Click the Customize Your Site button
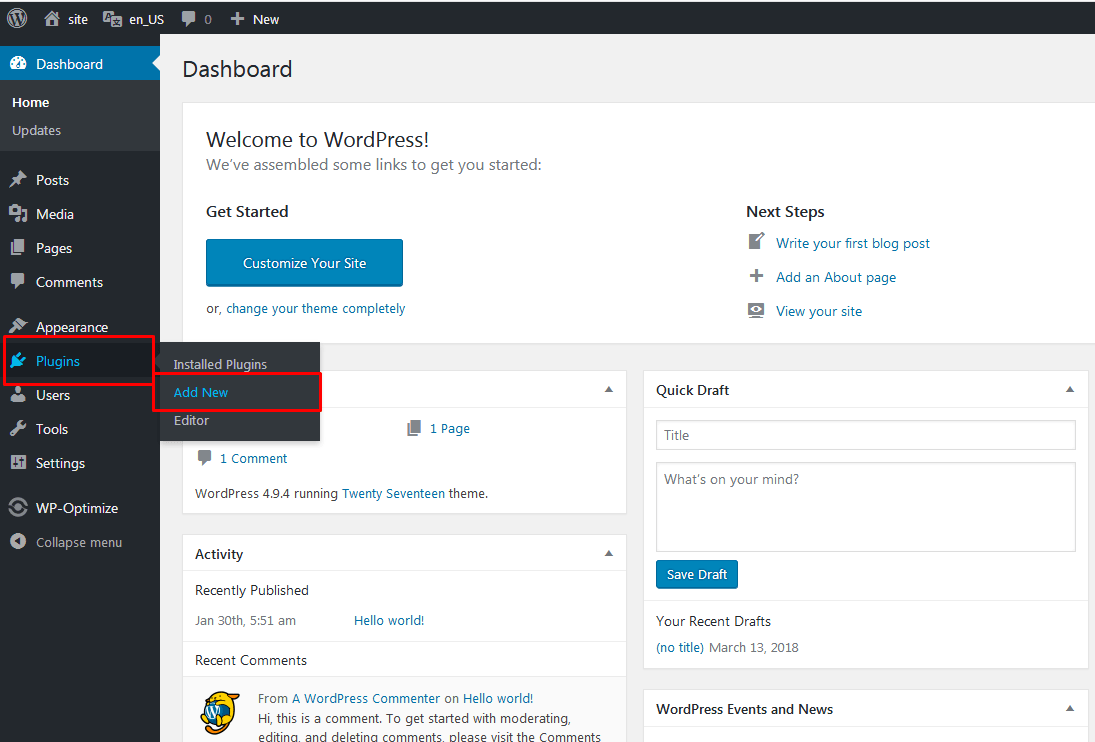 pos(304,262)
